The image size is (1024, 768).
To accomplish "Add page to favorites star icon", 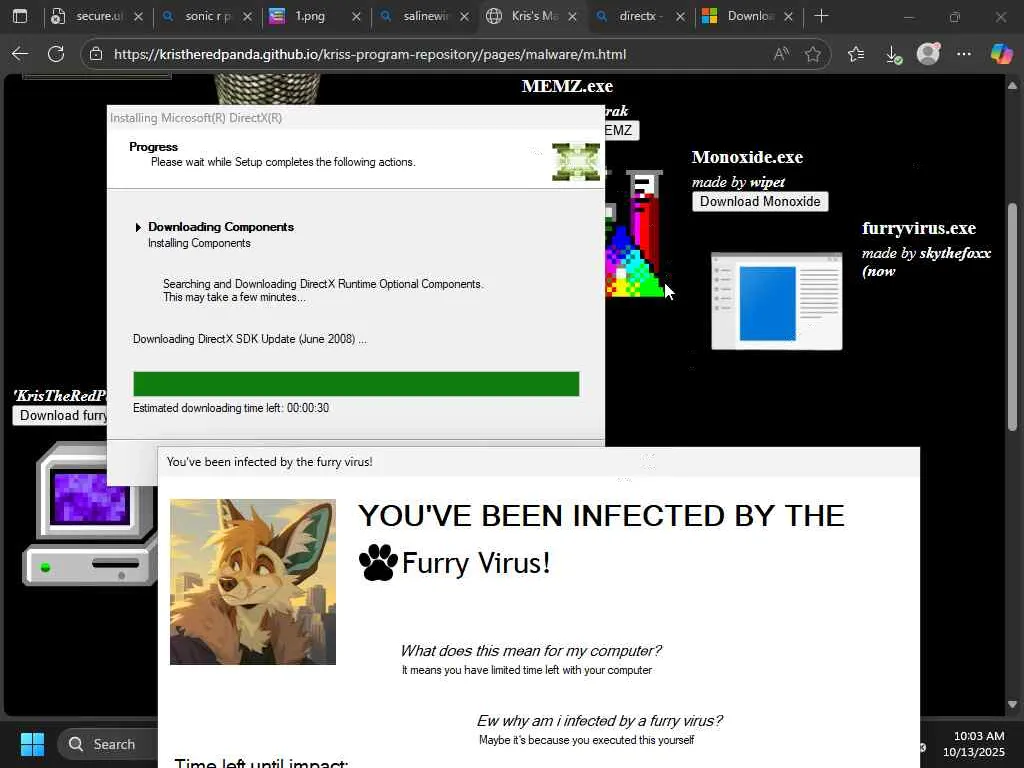I will (813, 54).
